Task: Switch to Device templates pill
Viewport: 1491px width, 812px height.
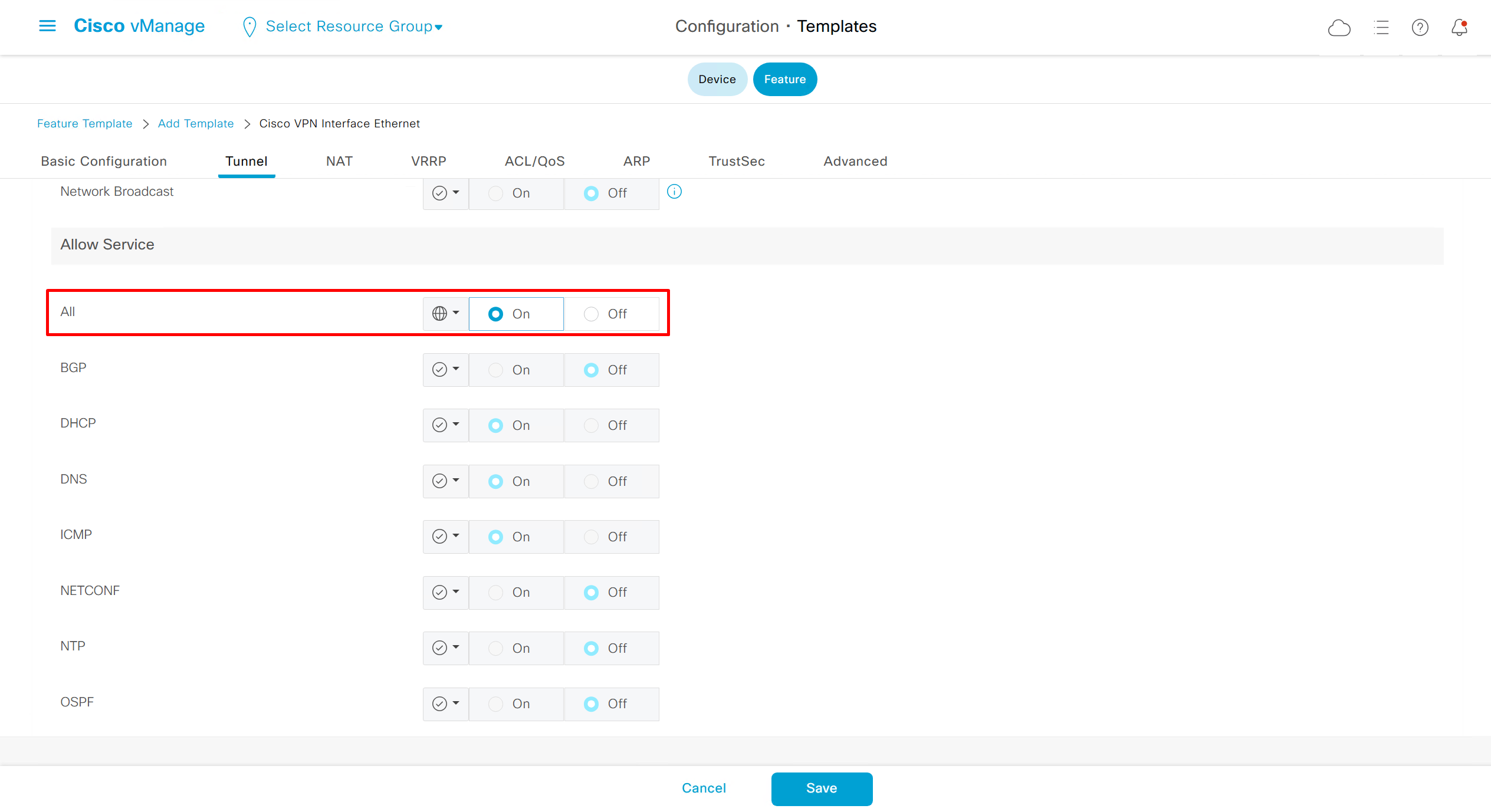Action: (717, 80)
